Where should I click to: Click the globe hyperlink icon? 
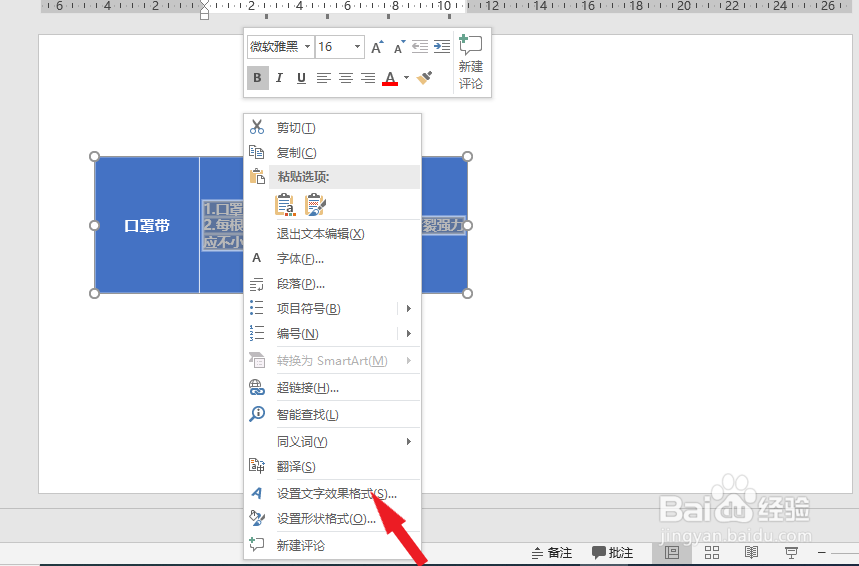click(x=257, y=387)
